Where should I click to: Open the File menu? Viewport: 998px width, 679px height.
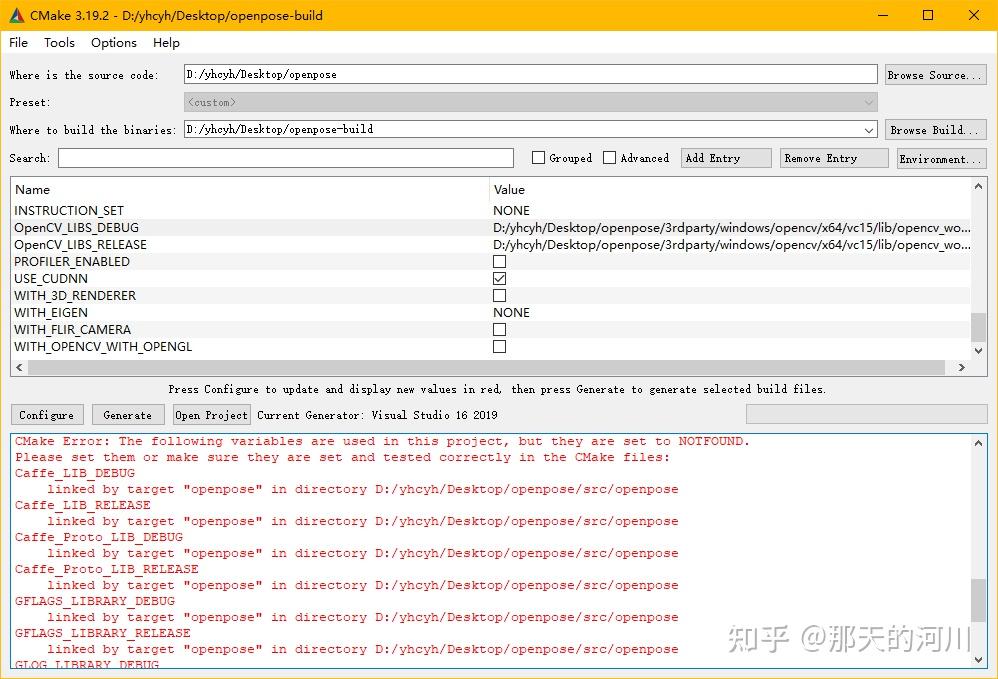tap(18, 43)
